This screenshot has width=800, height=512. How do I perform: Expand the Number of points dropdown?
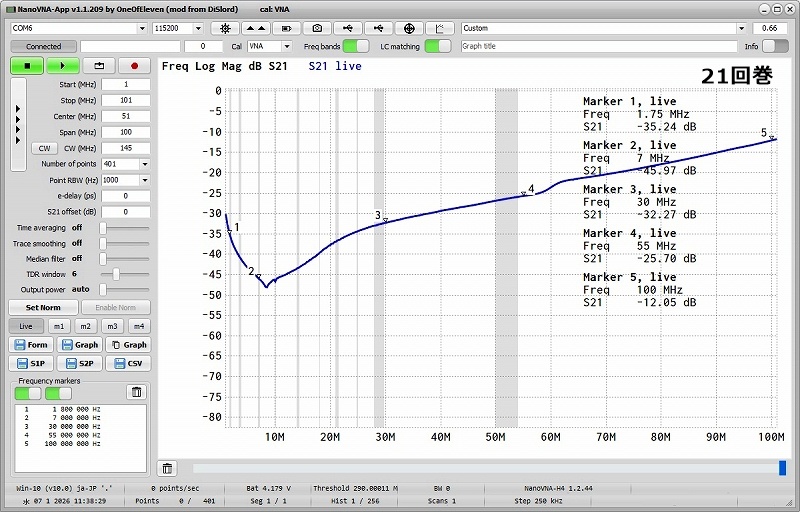[144, 164]
